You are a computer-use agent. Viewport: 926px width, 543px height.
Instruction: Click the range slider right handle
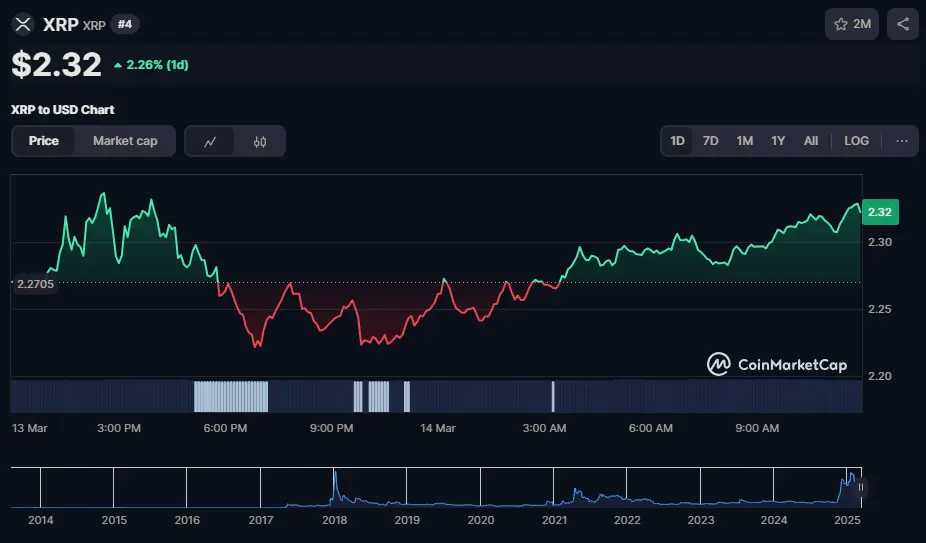(x=860, y=487)
